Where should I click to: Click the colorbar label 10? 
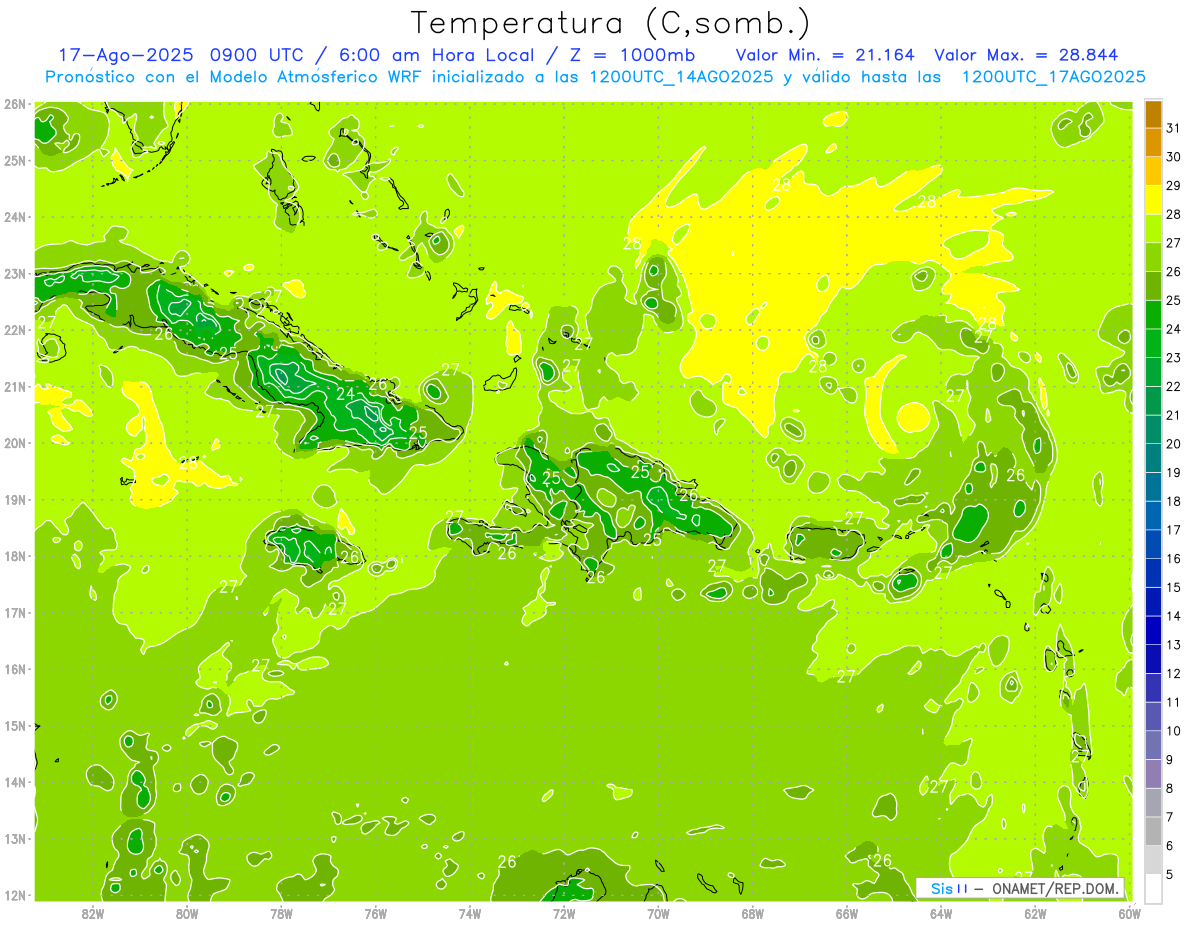pyautogui.click(x=1174, y=731)
